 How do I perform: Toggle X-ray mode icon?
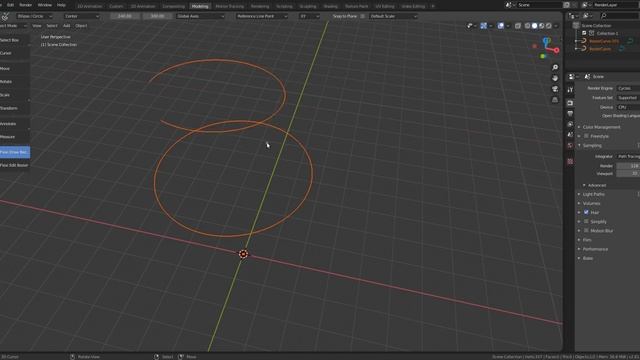(518, 26)
